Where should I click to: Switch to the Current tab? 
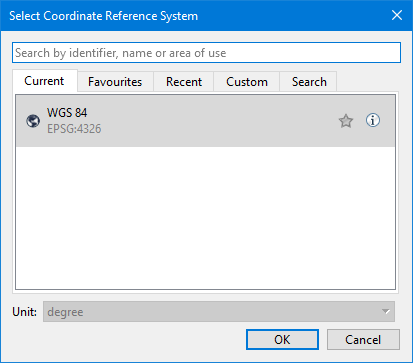44,81
